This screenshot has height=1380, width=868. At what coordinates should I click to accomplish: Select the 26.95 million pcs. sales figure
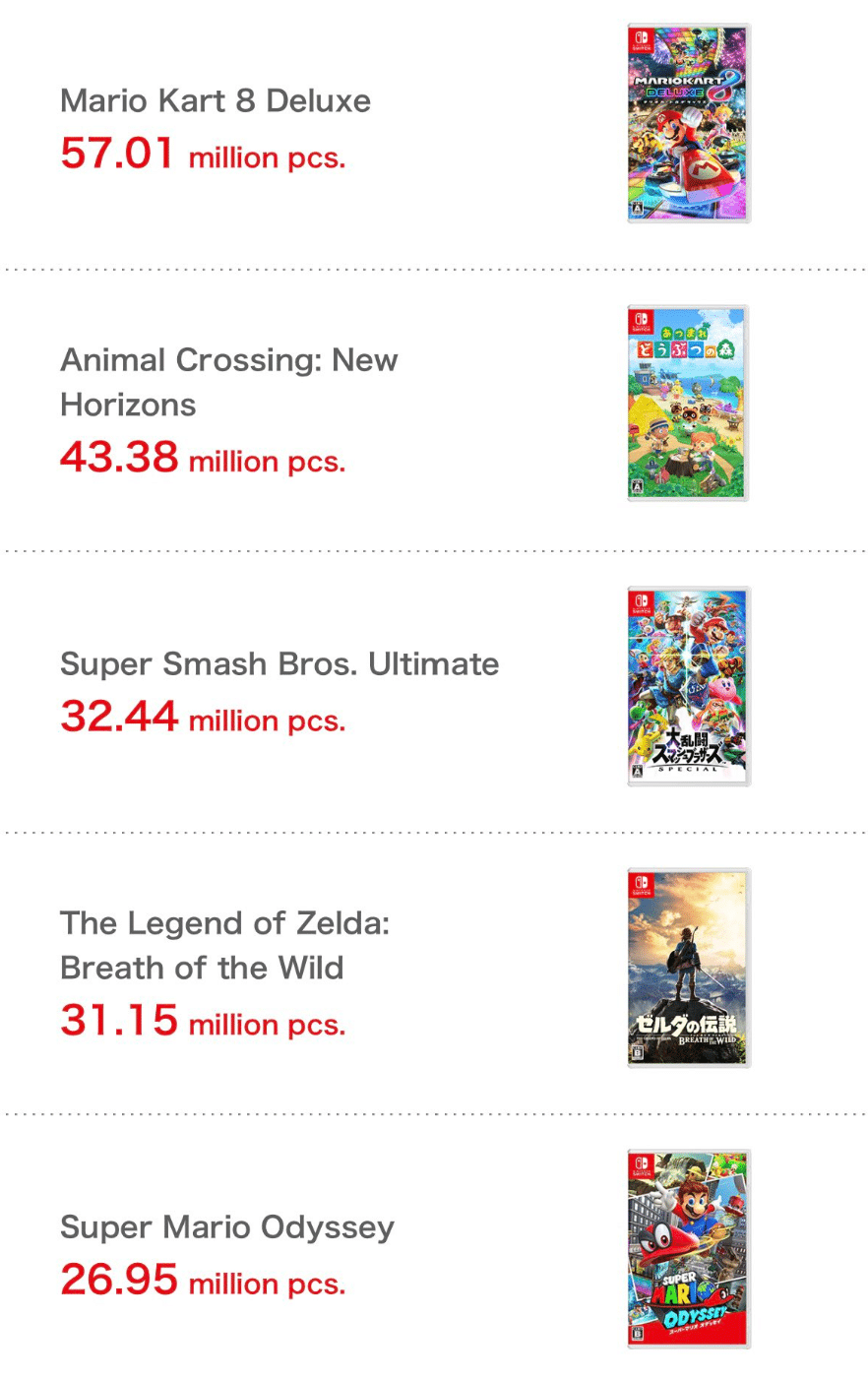coord(203,1280)
